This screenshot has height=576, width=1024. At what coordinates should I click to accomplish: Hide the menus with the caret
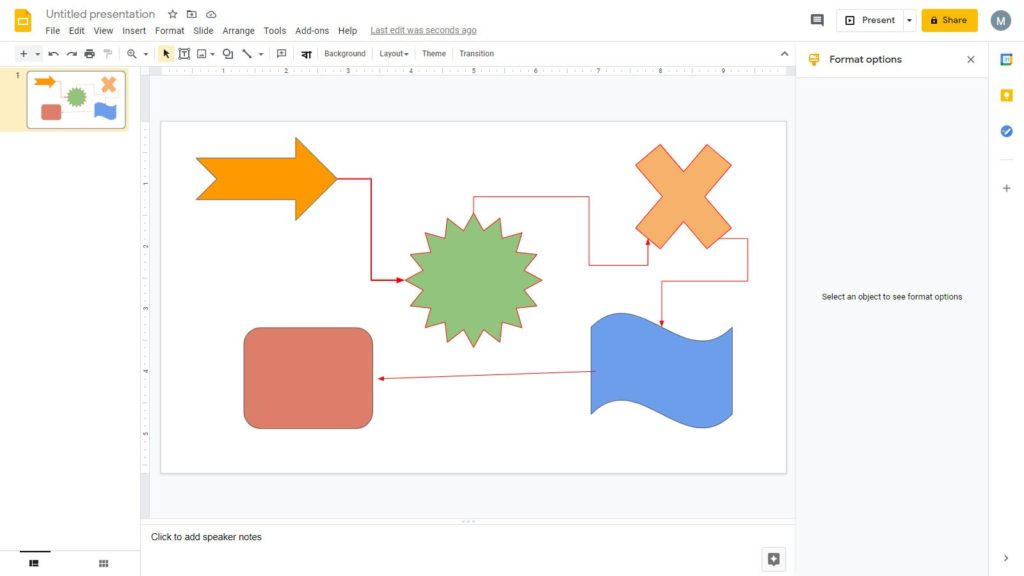[x=784, y=54]
